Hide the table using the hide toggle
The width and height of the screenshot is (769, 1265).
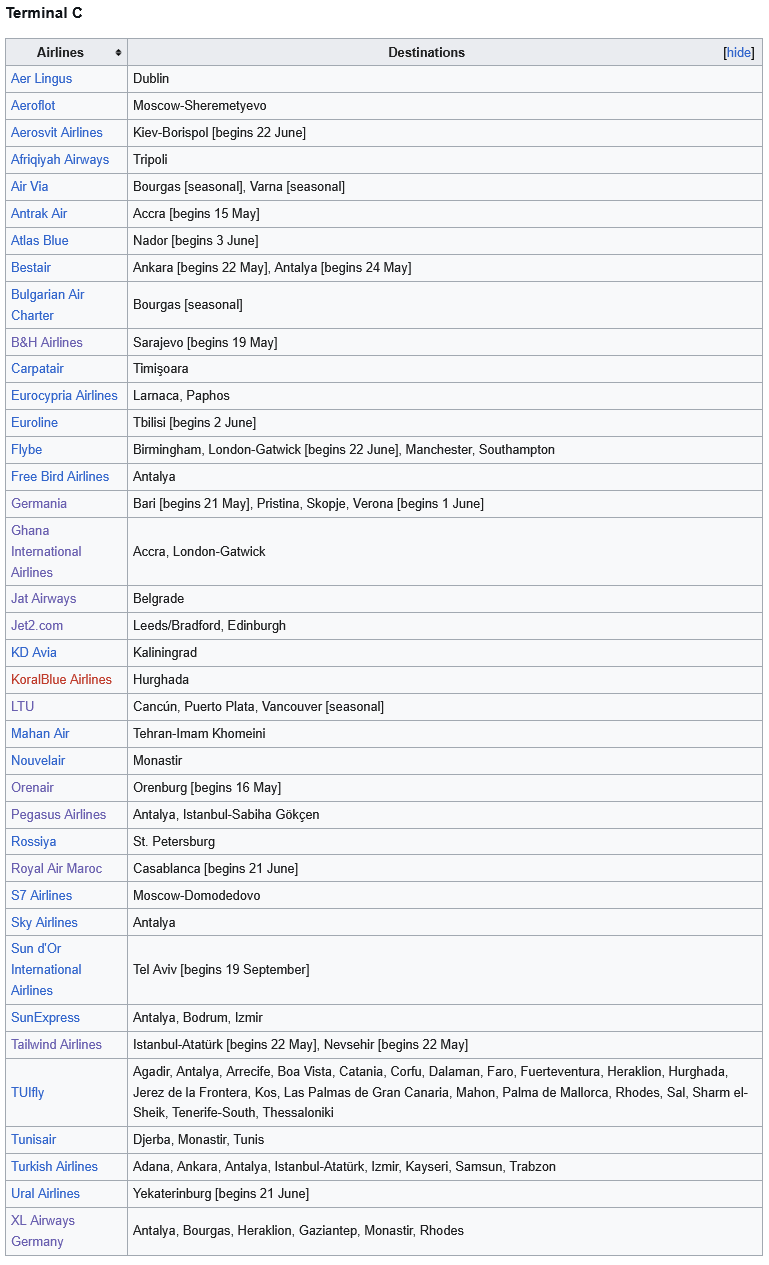coord(739,53)
